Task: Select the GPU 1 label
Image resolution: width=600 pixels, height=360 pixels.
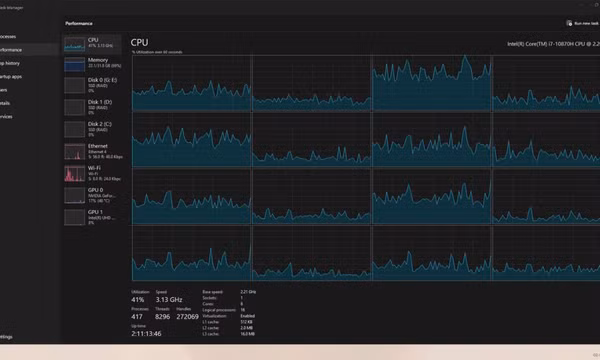Action: (x=95, y=212)
